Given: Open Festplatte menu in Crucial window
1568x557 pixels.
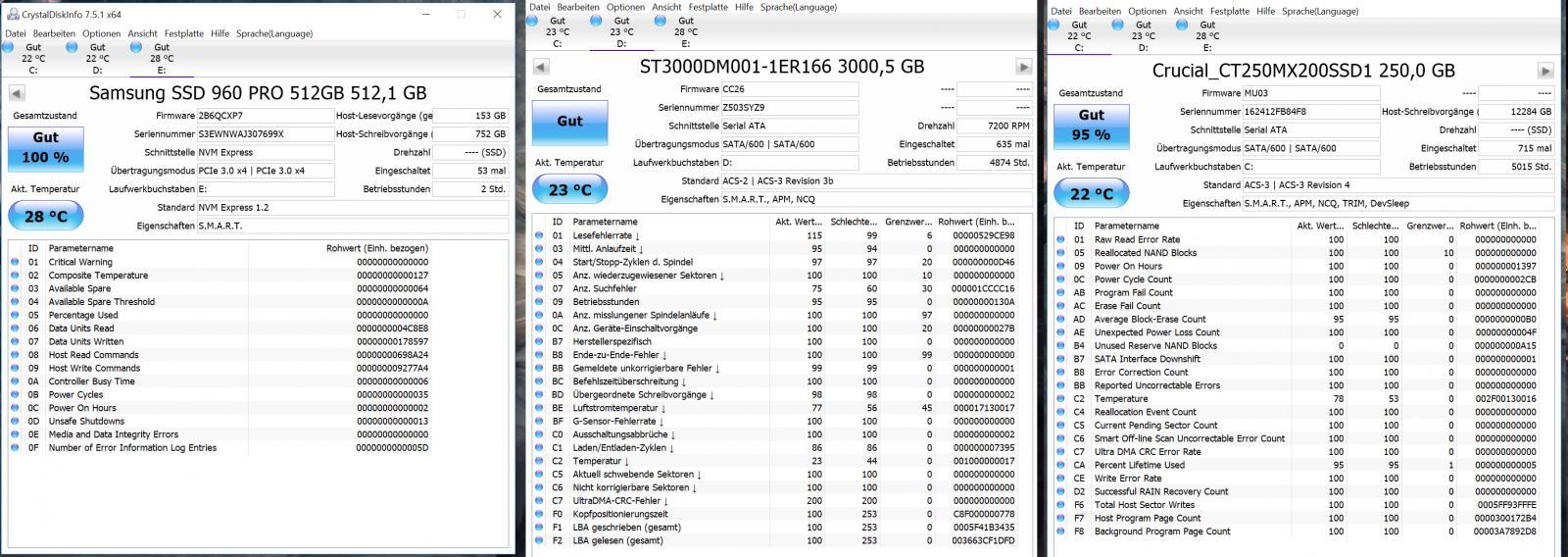Looking at the screenshot, I should (1229, 11).
